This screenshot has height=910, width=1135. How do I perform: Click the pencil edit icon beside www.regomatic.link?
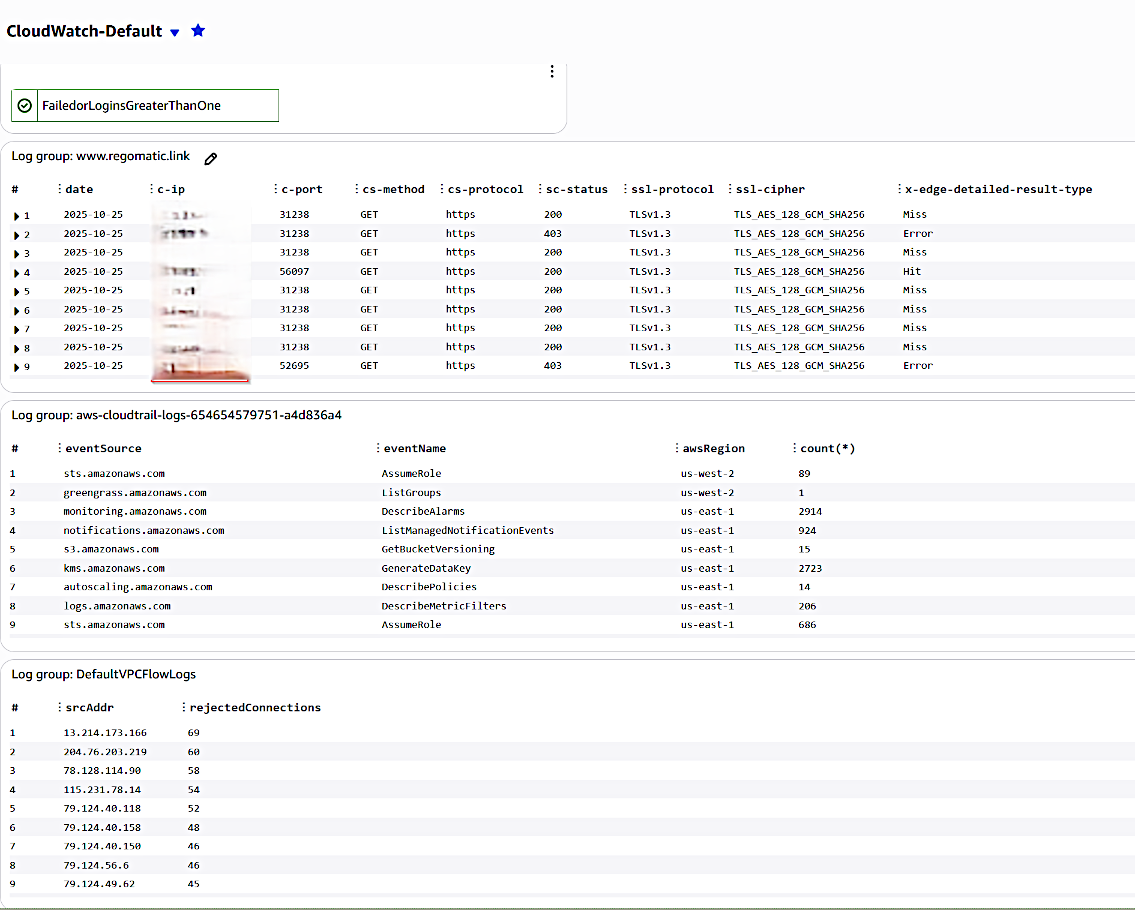pyautogui.click(x=210, y=158)
